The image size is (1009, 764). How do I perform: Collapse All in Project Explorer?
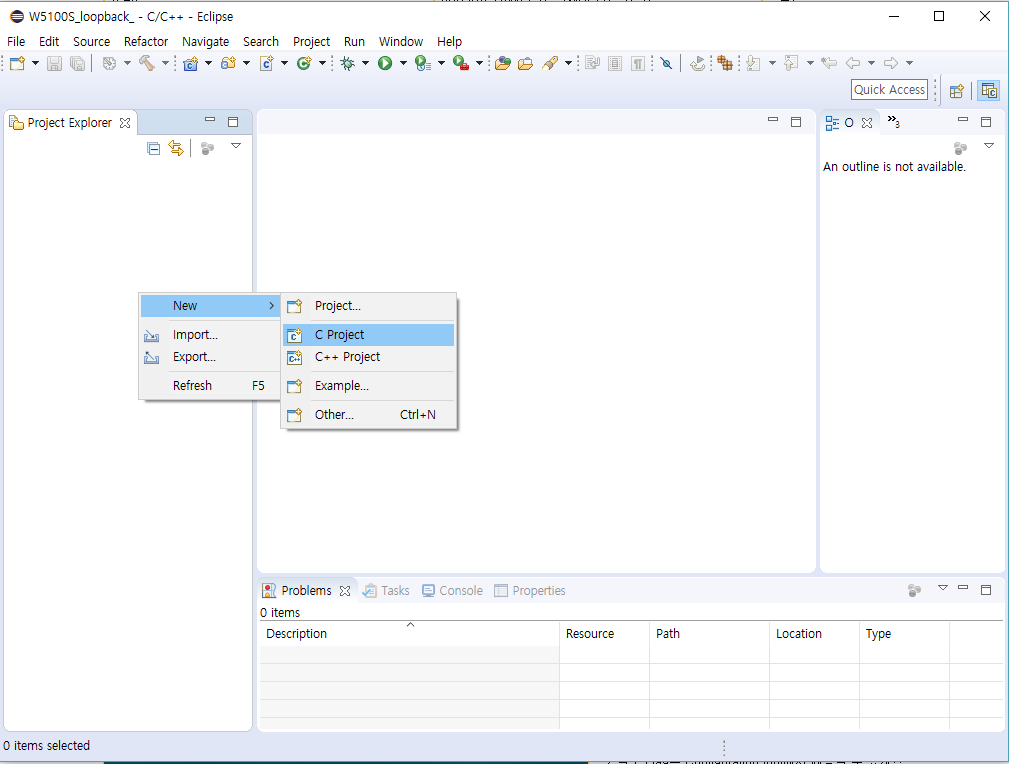[154, 149]
